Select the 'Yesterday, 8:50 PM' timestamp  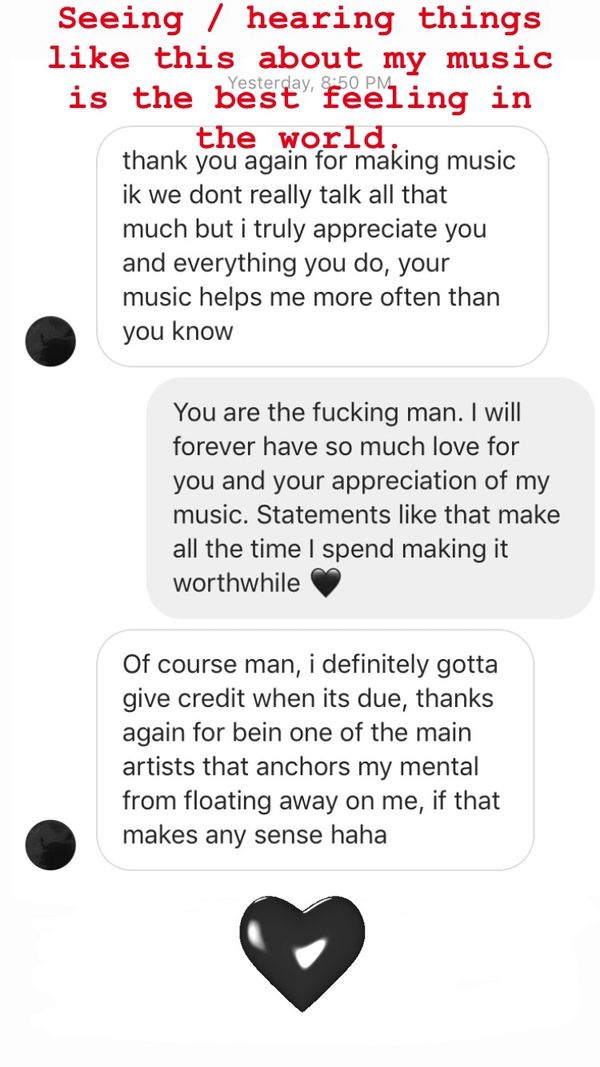click(310, 84)
